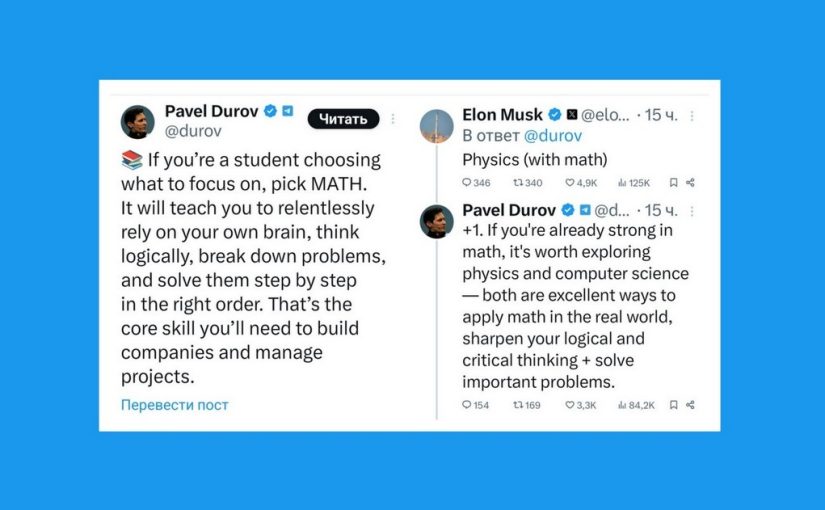
Task: Like Elon Musk's Physics reply
Action: click(570, 183)
